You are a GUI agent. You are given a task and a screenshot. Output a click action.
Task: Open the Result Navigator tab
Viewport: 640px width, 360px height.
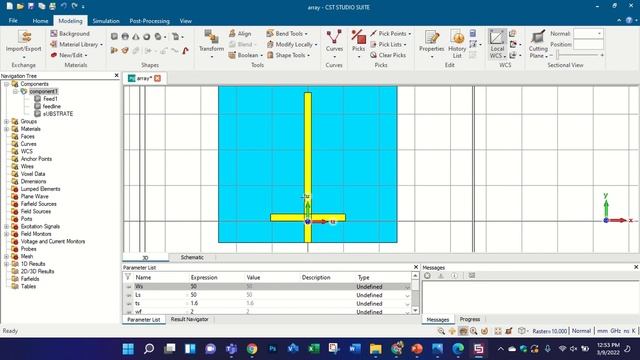point(189,319)
